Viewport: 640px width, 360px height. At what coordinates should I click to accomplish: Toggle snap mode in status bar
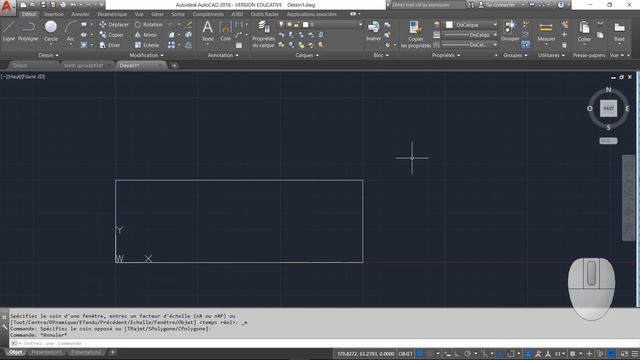point(430,353)
